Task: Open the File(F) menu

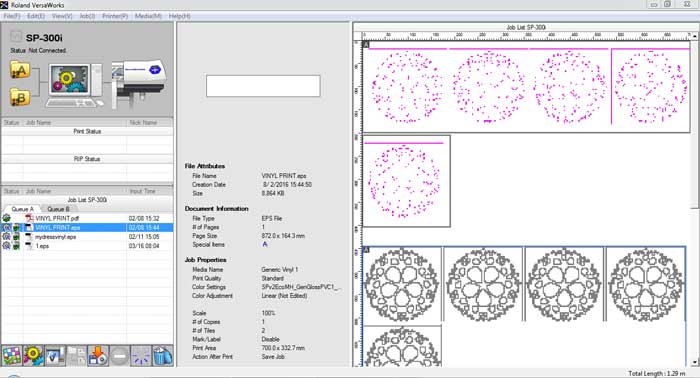Action: (x=12, y=16)
